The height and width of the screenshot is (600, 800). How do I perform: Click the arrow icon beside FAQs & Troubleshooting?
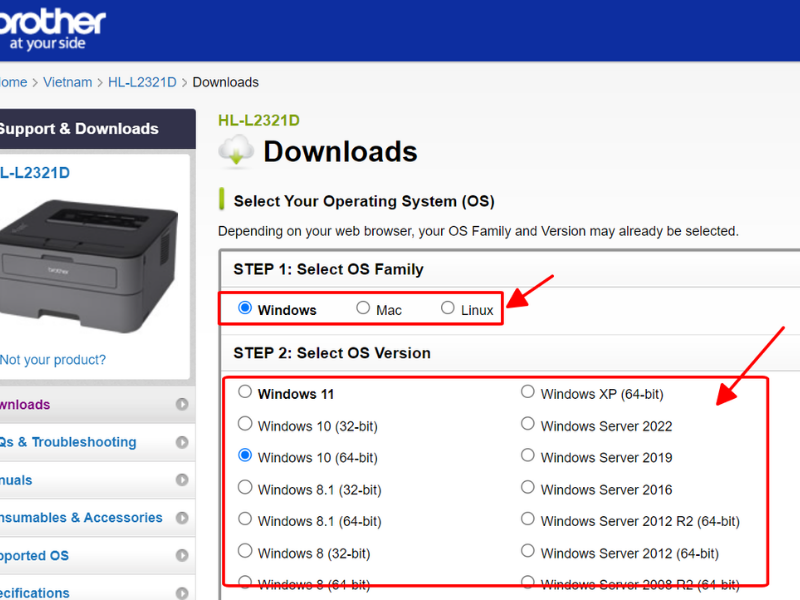click(x=182, y=442)
